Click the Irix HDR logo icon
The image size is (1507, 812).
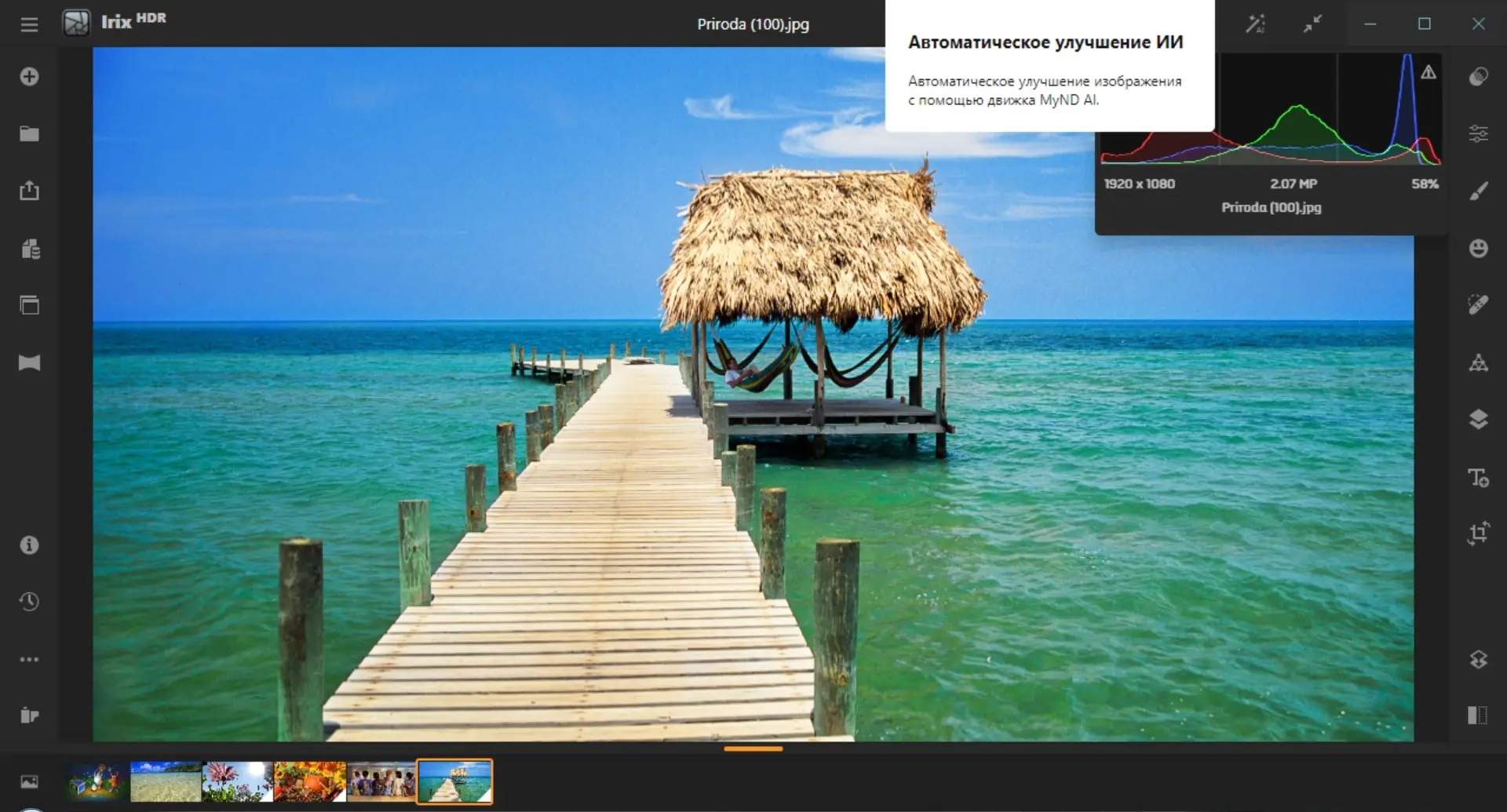pyautogui.click(x=76, y=23)
